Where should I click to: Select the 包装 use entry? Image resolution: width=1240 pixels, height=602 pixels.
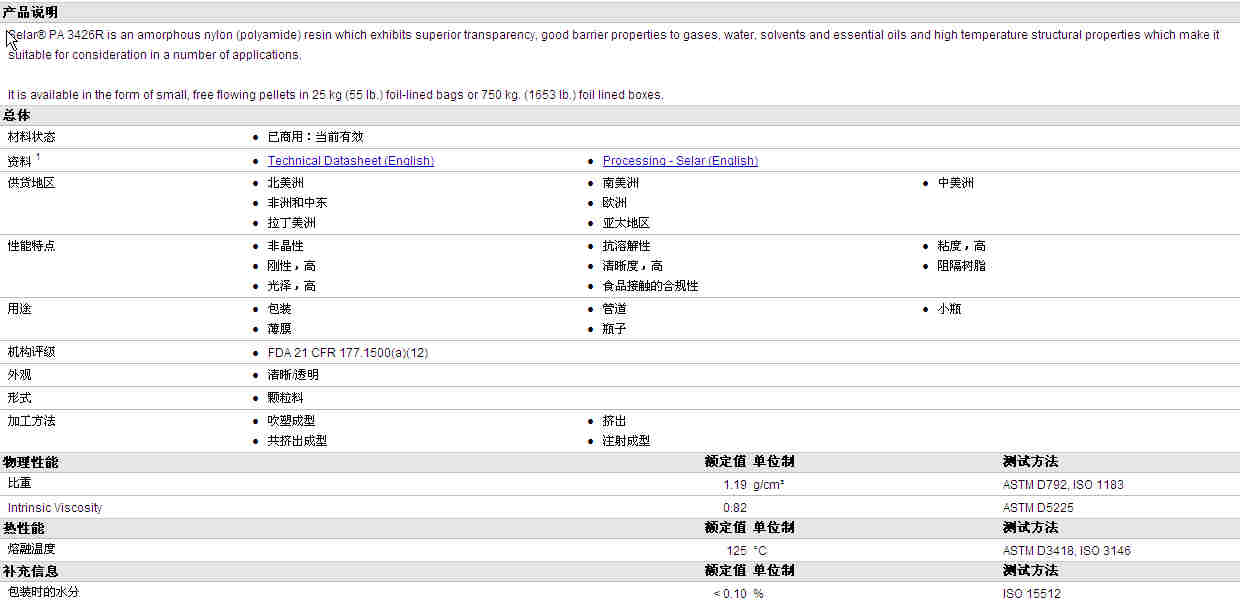click(279, 309)
